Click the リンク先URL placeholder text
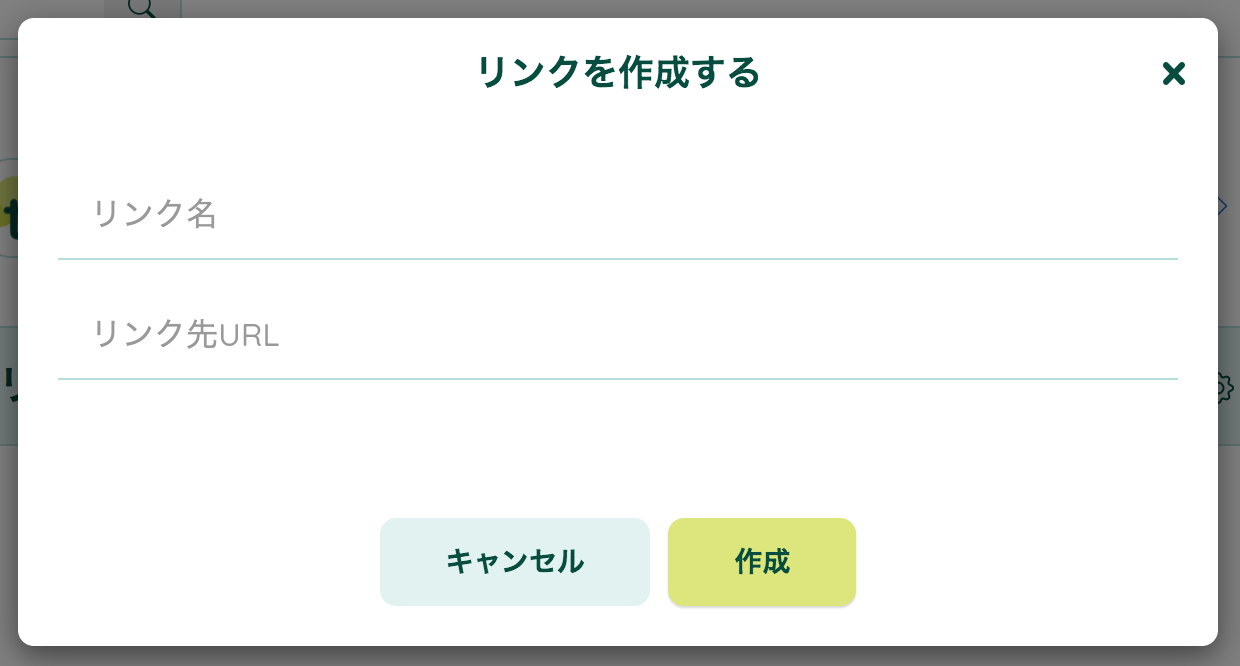1240x666 pixels. pyautogui.click(x=186, y=334)
